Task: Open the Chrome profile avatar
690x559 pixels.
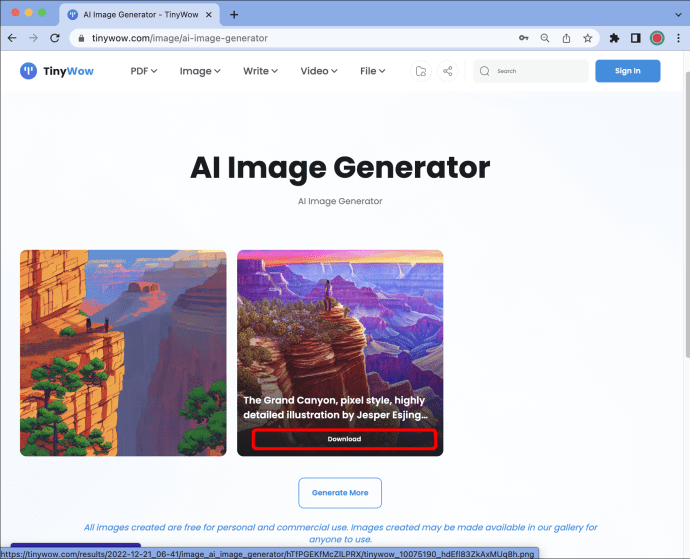Action: 657,38
